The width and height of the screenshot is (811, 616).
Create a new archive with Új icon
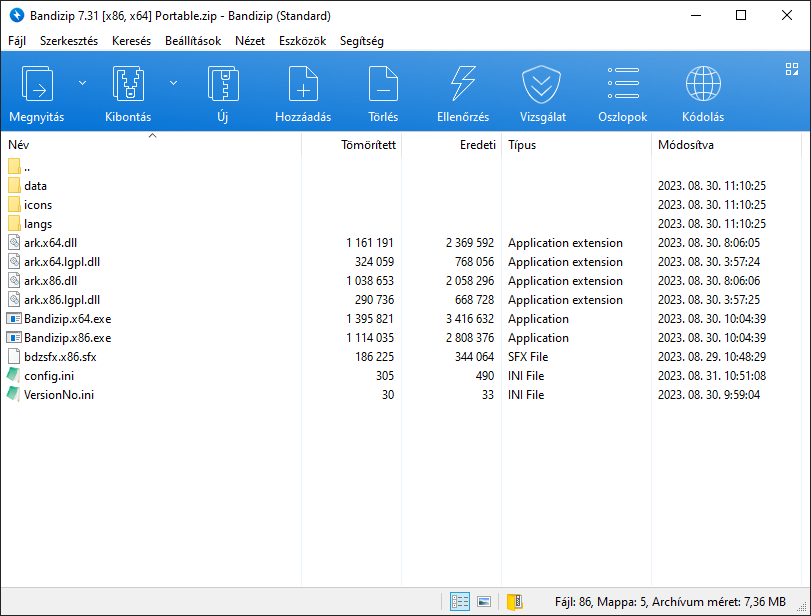click(223, 85)
